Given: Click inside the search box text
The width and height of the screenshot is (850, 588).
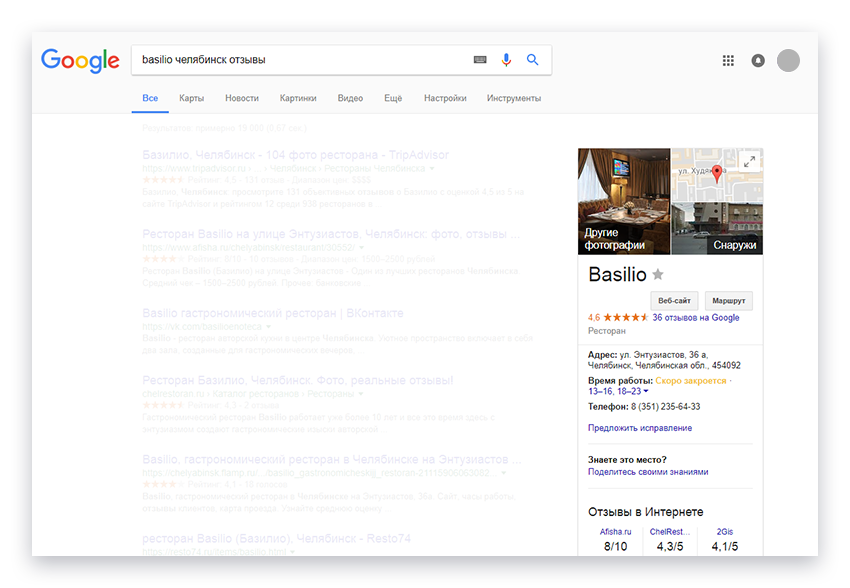Looking at the screenshot, I should (x=204, y=60).
